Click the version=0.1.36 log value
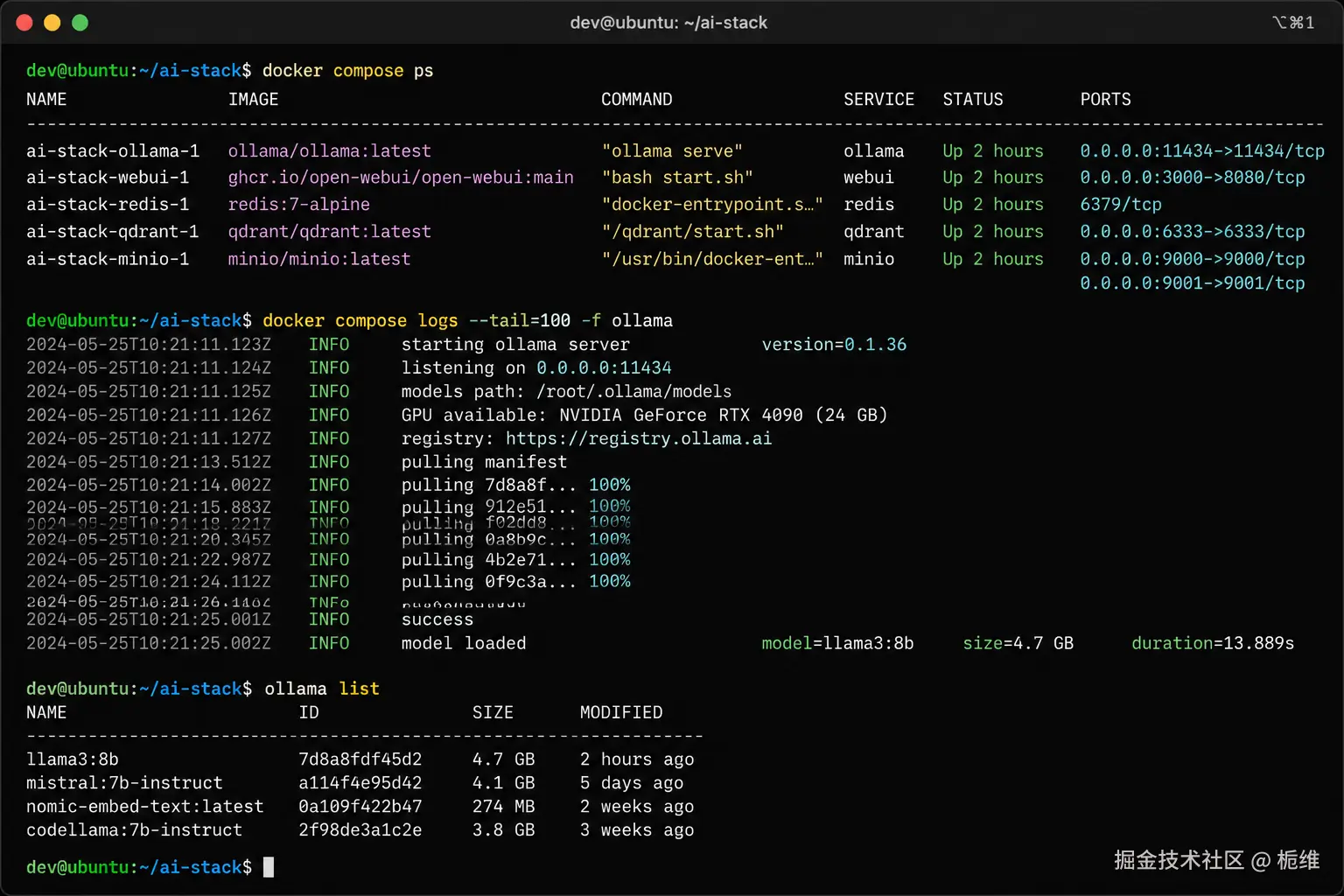1344x896 pixels. pyautogui.click(x=834, y=345)
